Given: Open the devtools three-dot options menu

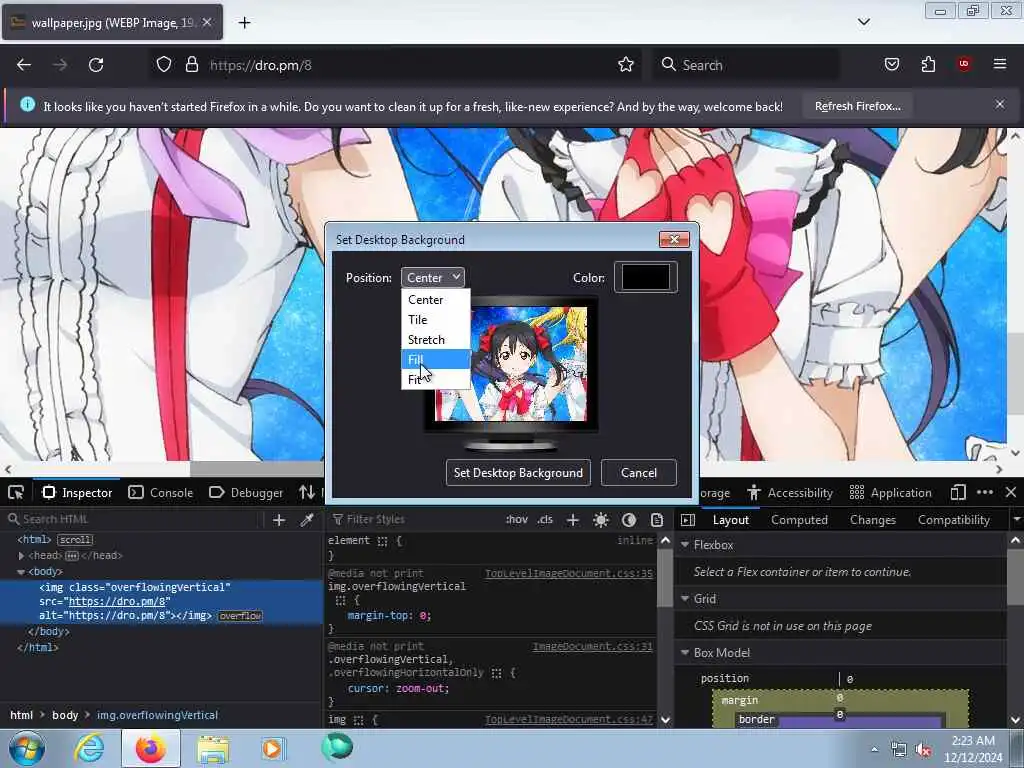Looking at the screenshot, I should coord(985,492).
